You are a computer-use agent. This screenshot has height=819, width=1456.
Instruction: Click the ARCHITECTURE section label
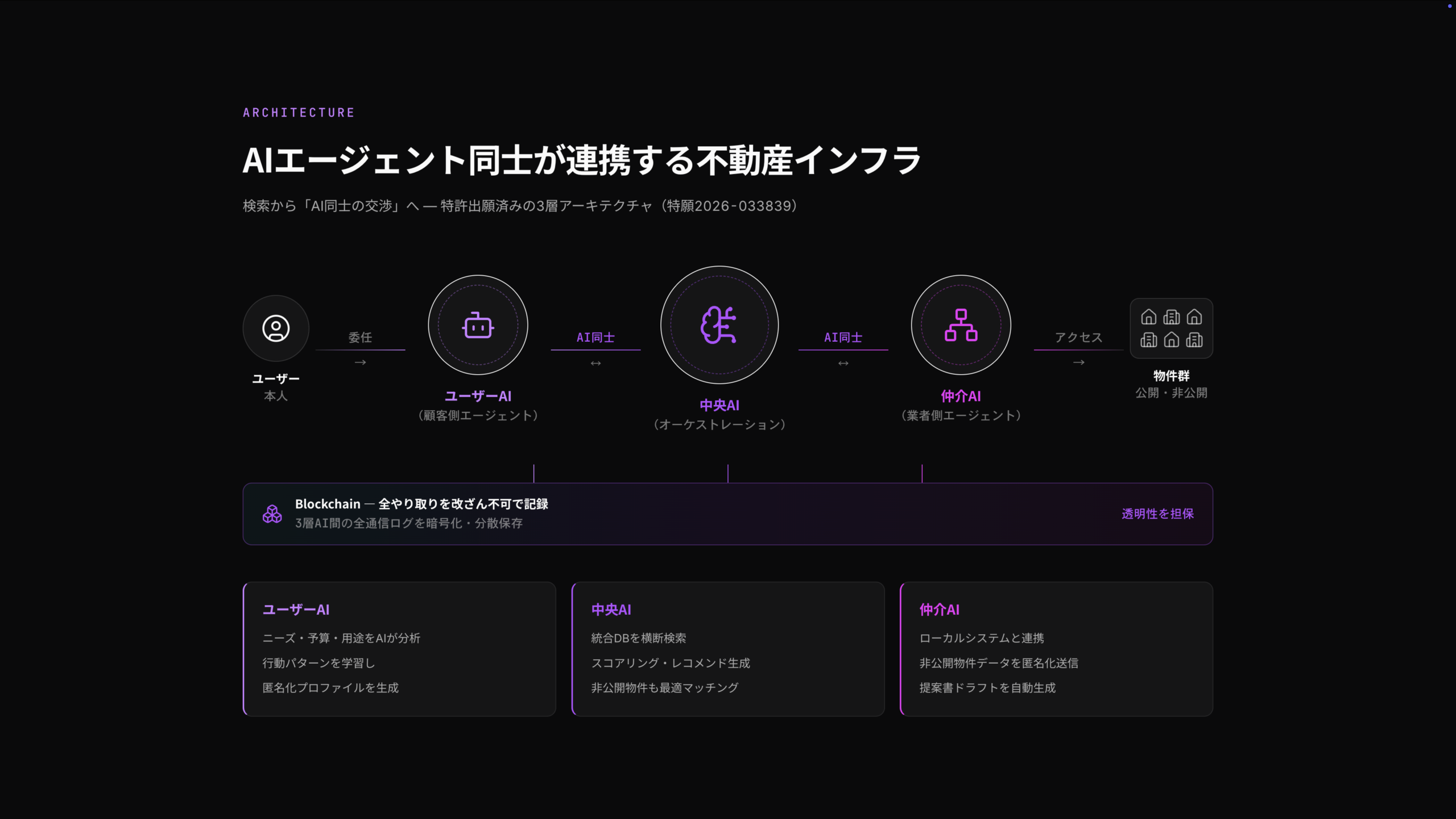point(299,113)
